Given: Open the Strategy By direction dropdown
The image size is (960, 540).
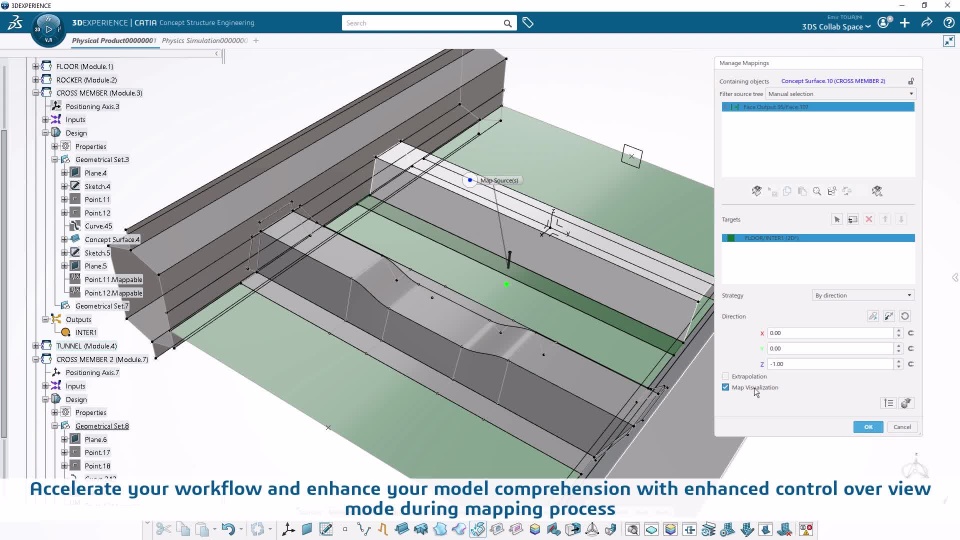Looking at the screenshot, I should coord(863,295).
